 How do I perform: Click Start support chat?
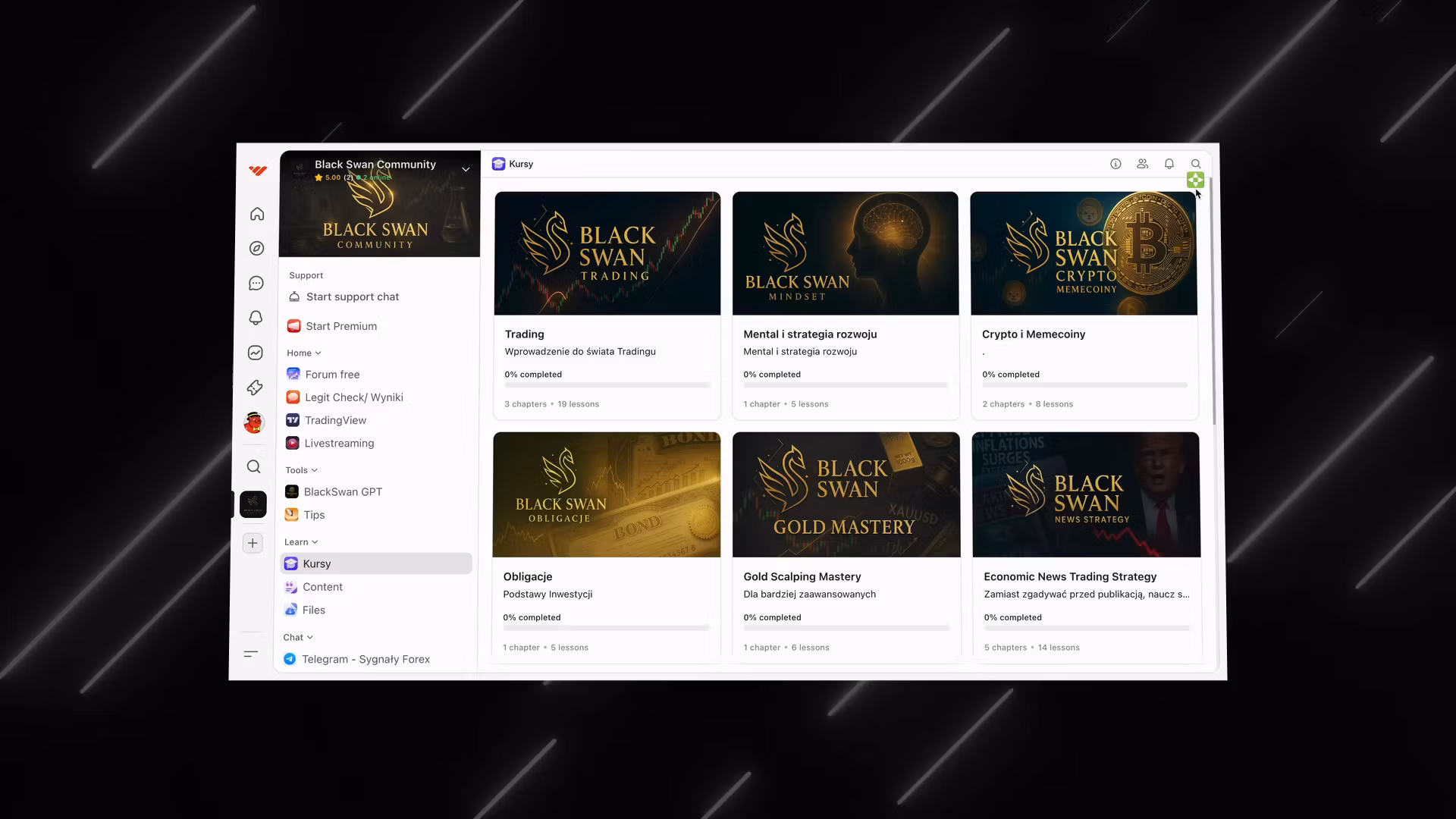coord(352,297)
